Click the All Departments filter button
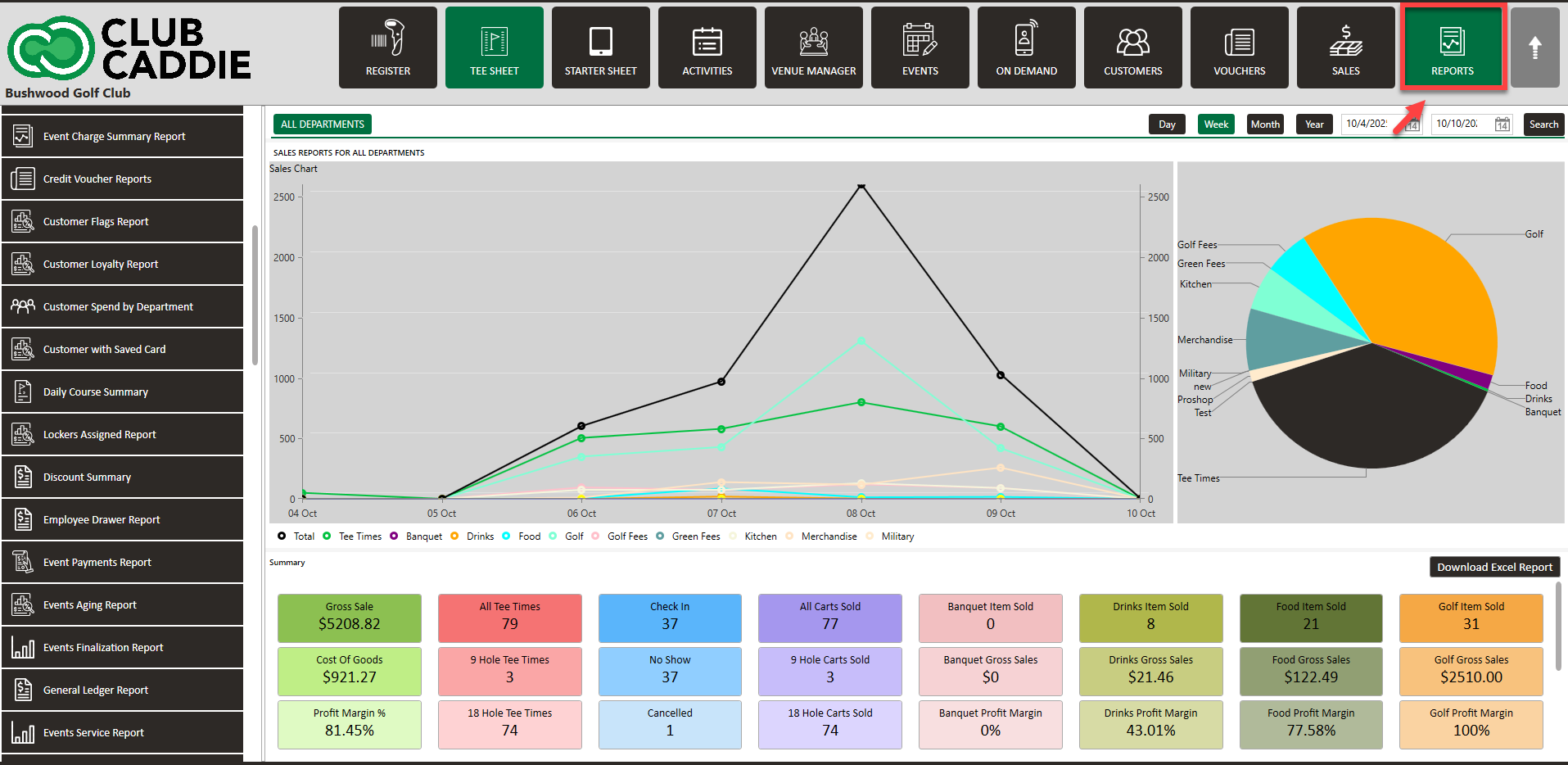 point(322,124)
